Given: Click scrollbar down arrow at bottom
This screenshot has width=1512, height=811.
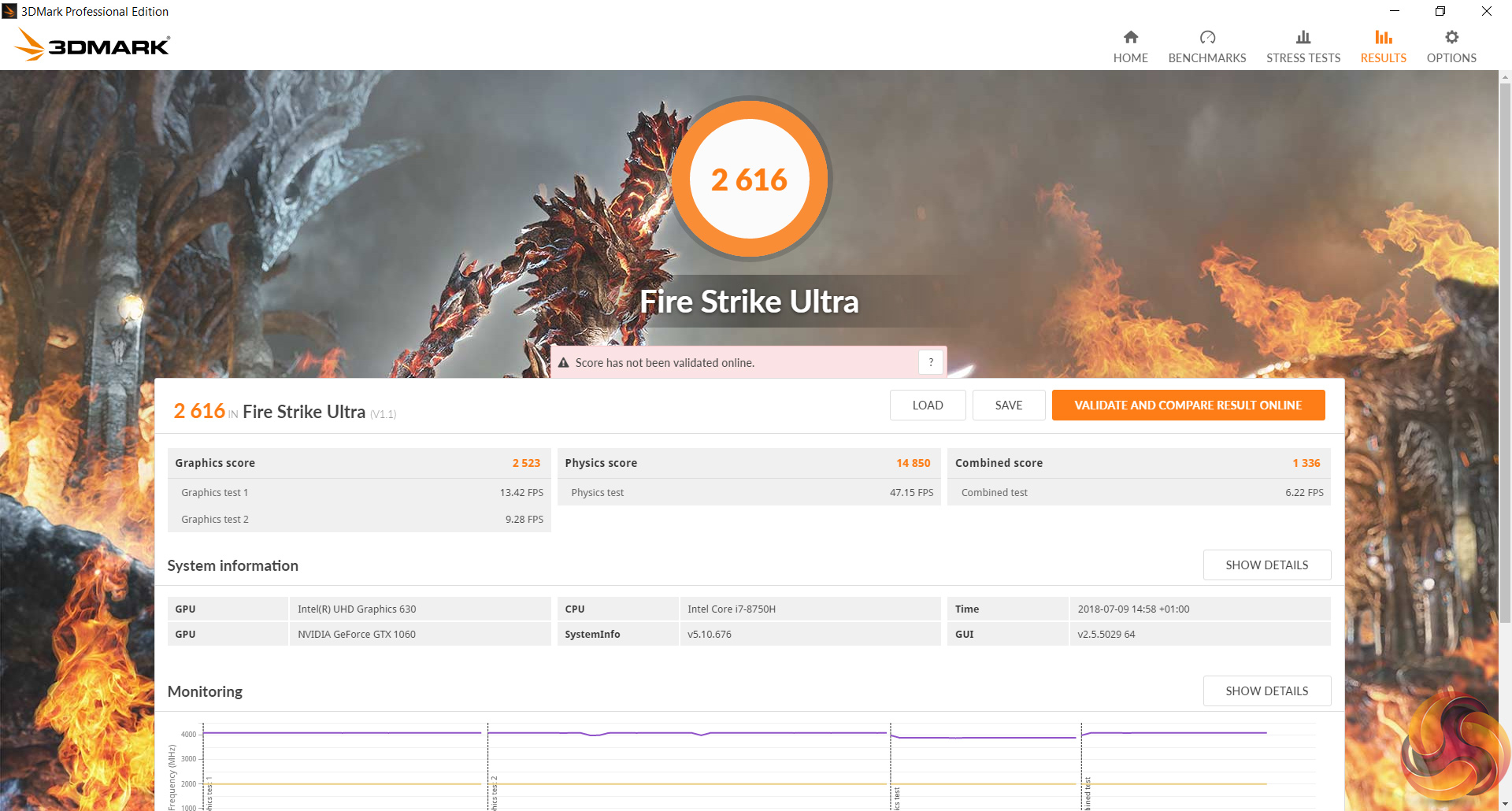Looking at the screenshot, I should (1505, 804).
